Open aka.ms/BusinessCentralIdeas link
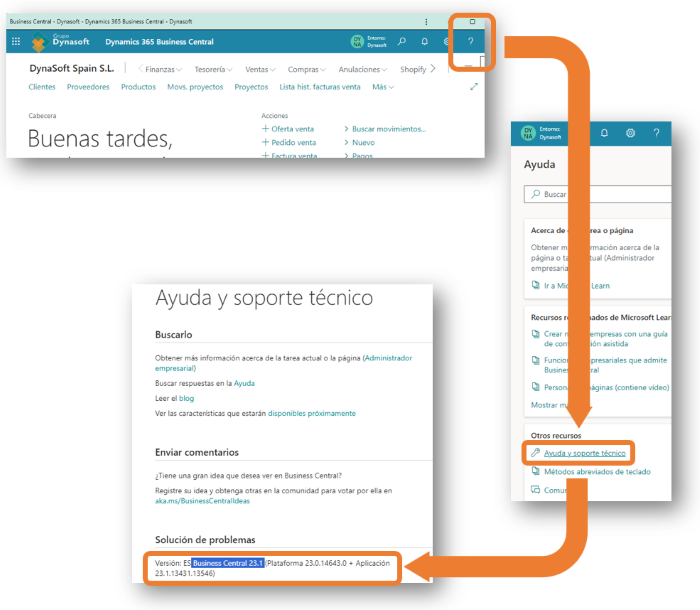This screenshot has height=610, width=700. (202, 501)
